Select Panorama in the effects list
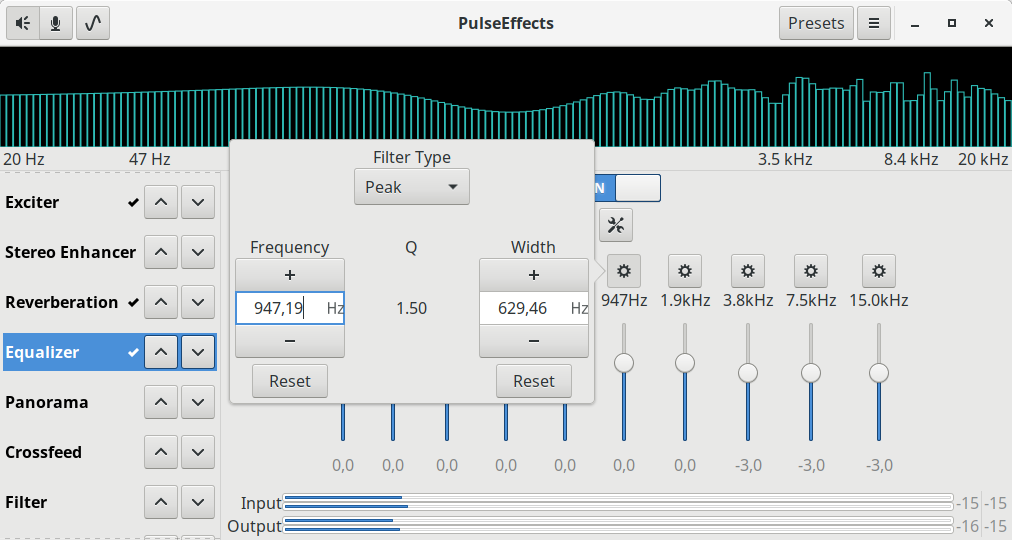The image size is (1012, 540). coord(110,402)
